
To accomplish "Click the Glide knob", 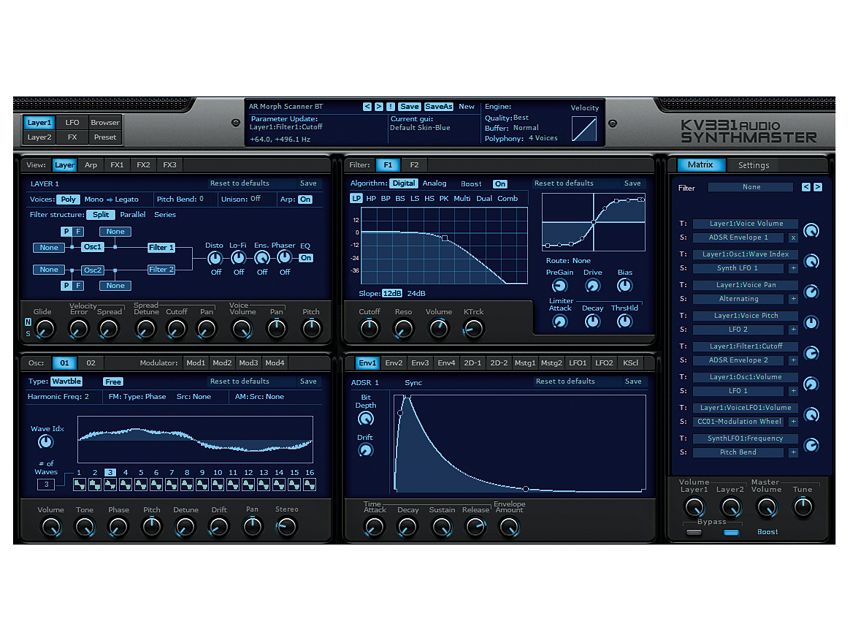I will 45,328.
